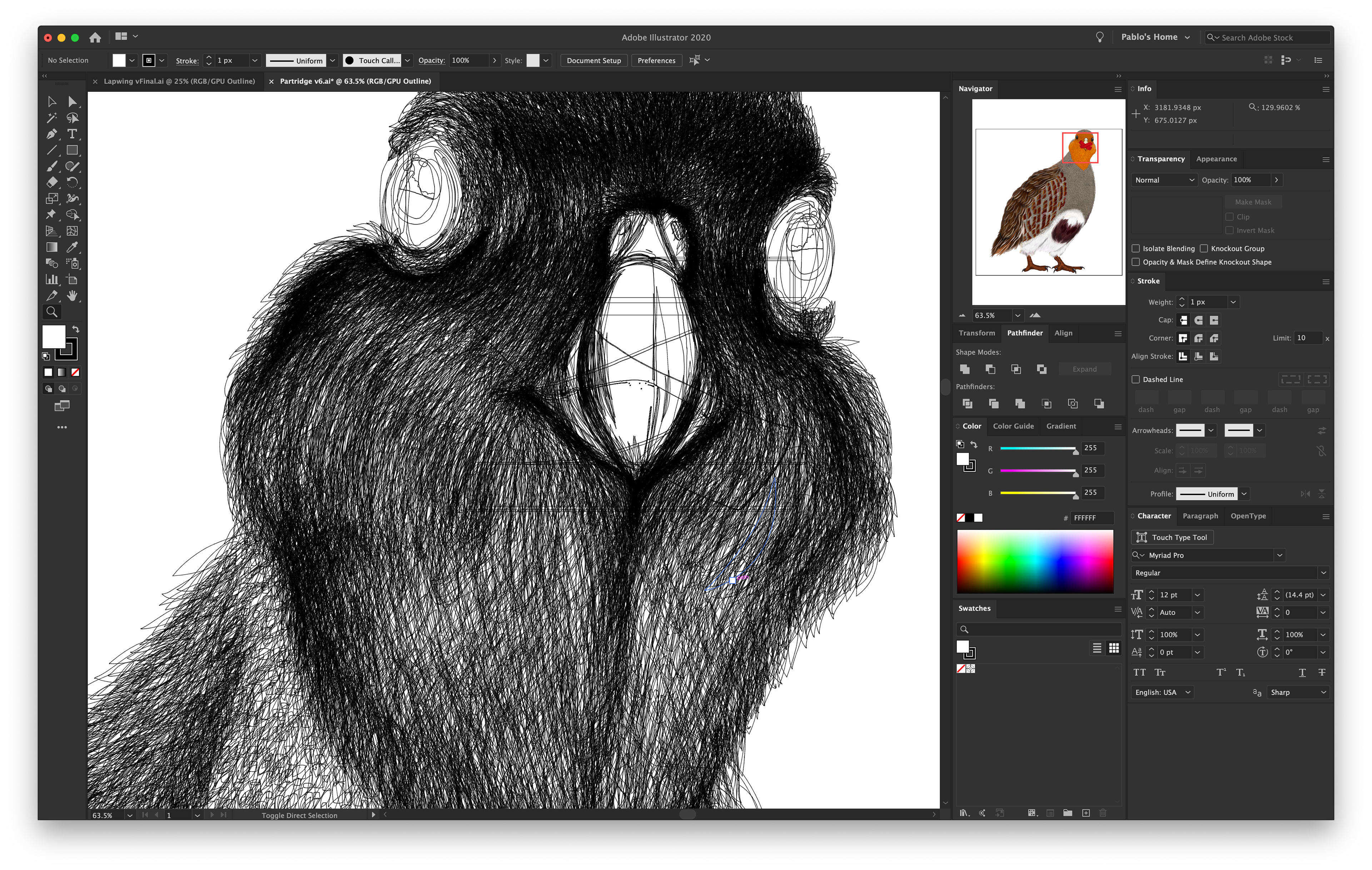Click the Document Setup button
The image size is (1372, 870).
594,60
